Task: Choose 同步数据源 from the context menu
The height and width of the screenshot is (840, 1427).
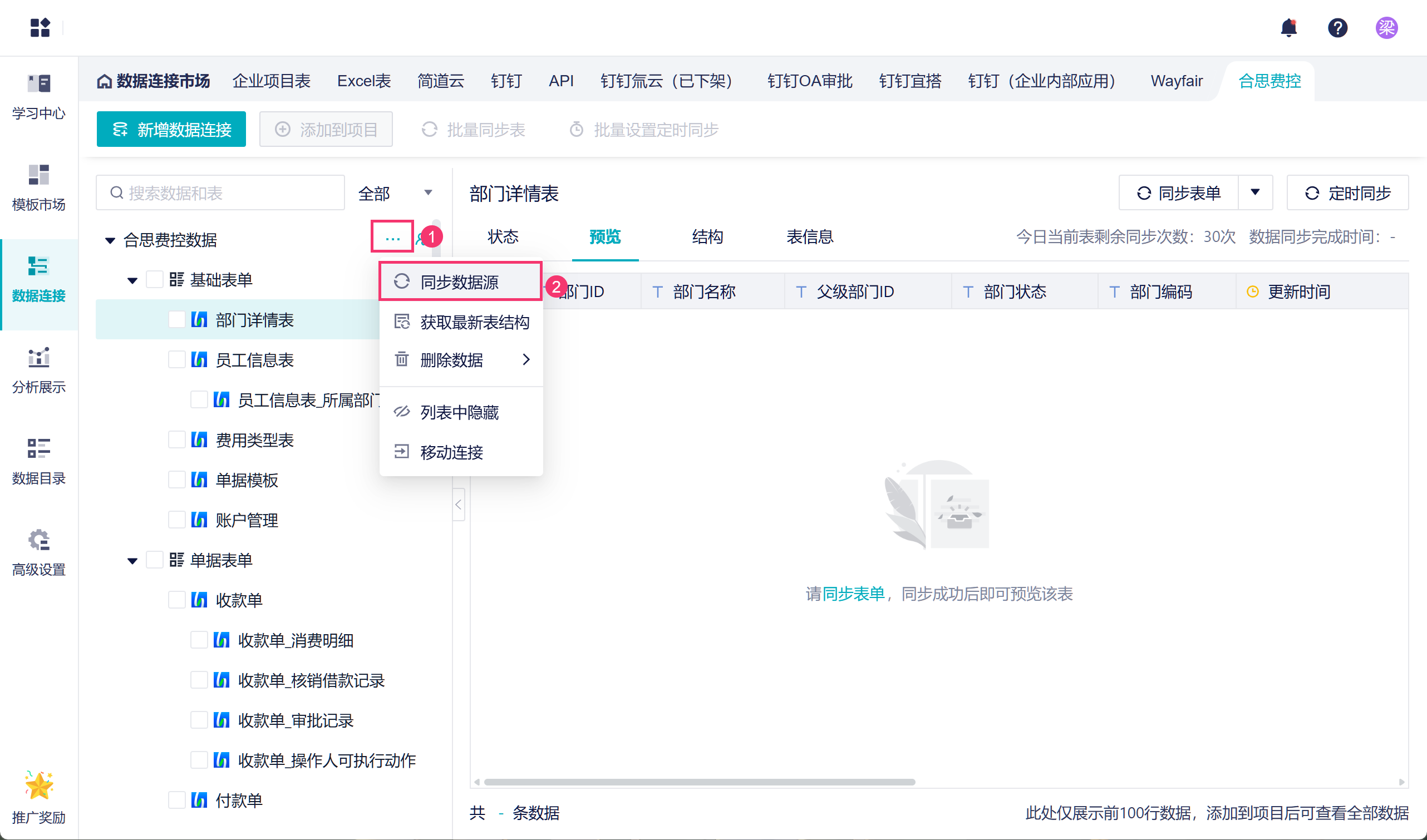Action: (460, 281)
